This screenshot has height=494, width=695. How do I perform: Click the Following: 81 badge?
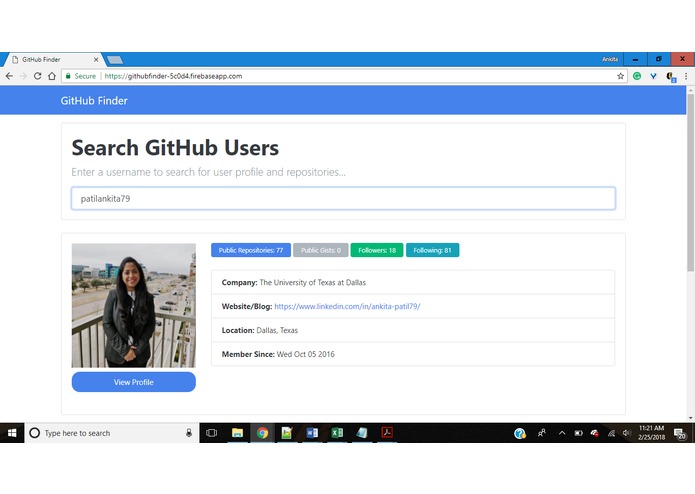[433, 250]
